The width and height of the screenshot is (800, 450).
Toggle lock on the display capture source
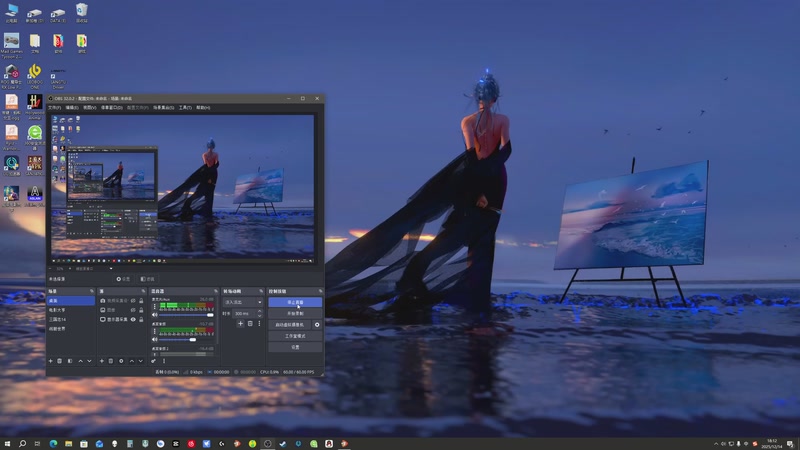141,319
